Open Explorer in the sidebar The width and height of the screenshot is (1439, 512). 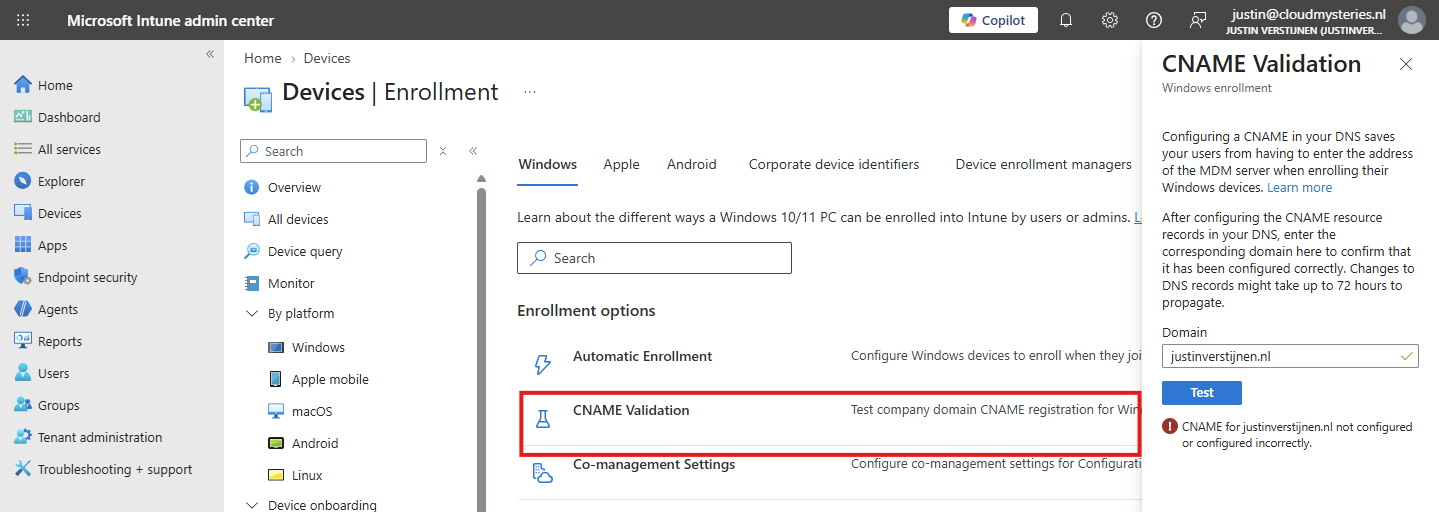coord(61,181)
